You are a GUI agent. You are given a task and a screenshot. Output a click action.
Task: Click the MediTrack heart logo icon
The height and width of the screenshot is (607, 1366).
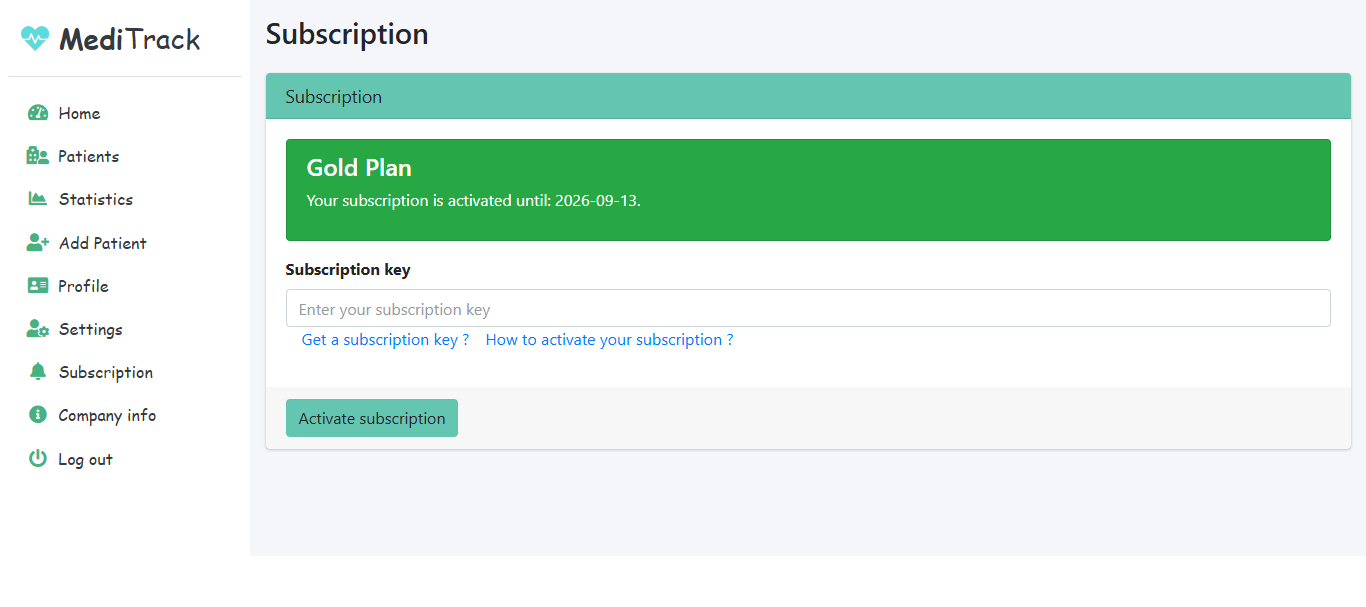click(x=35, y=39)
